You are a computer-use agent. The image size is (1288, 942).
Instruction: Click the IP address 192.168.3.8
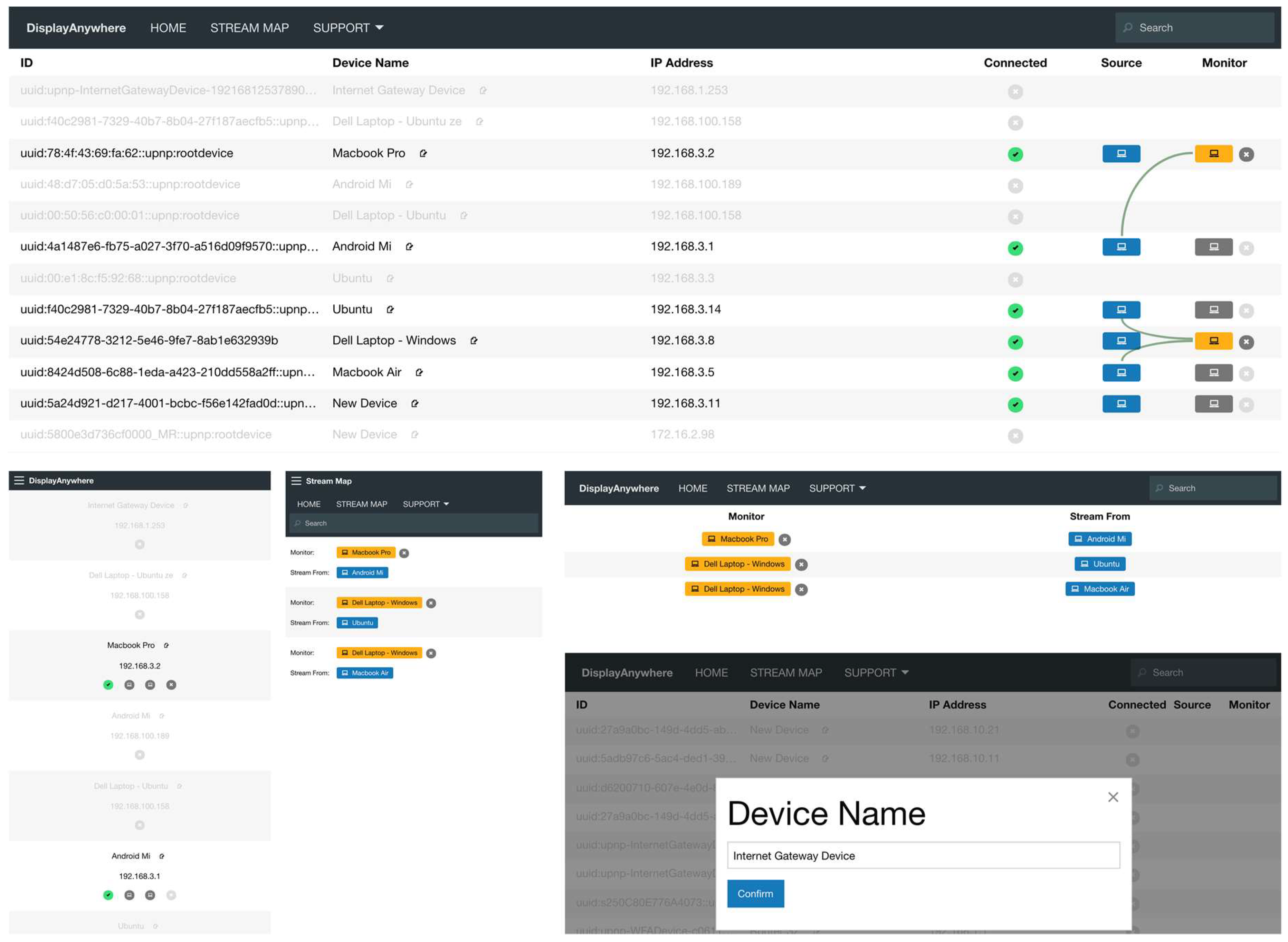pyautogui.click(x=682, y=340)
